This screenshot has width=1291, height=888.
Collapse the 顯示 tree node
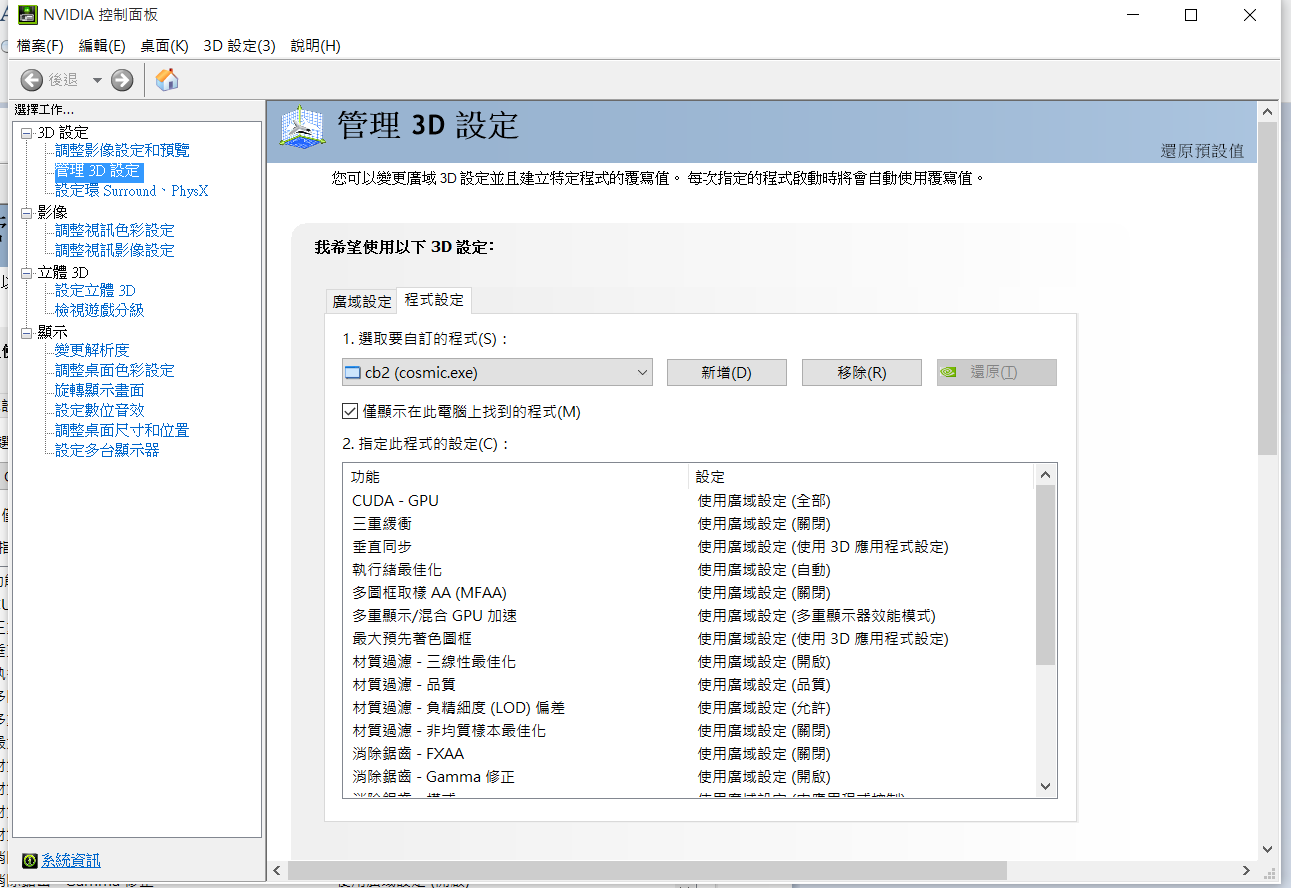click(x=27, y=332)
